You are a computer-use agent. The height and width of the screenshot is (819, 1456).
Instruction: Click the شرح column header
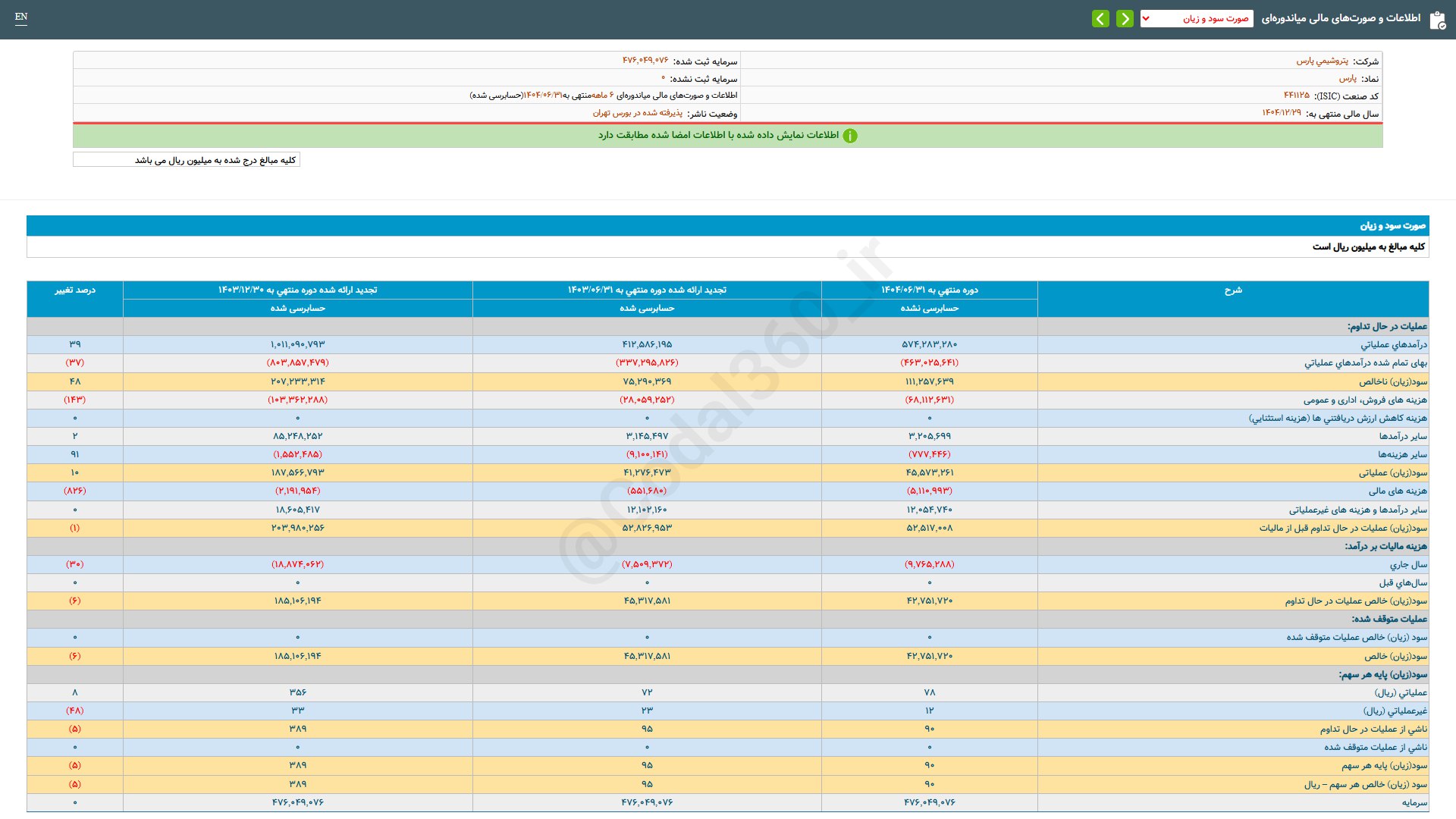click(1232, 290)
